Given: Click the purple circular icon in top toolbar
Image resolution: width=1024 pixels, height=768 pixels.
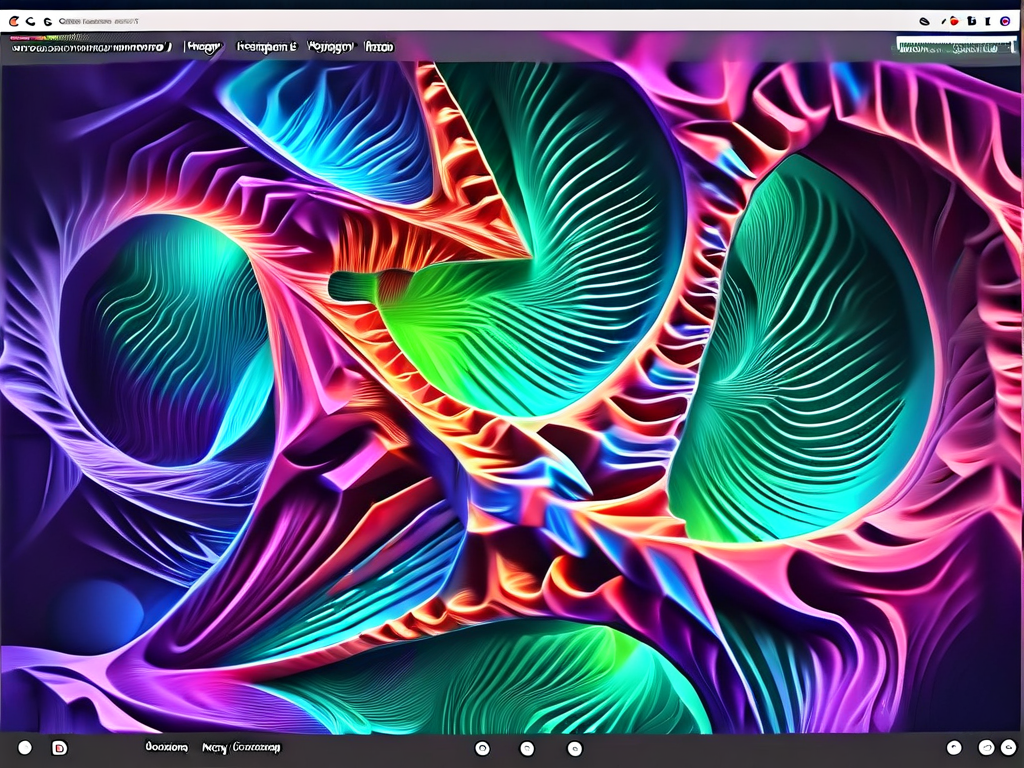Looking at the screenshot, I should pyautogui.click(x=1005, y=20).
